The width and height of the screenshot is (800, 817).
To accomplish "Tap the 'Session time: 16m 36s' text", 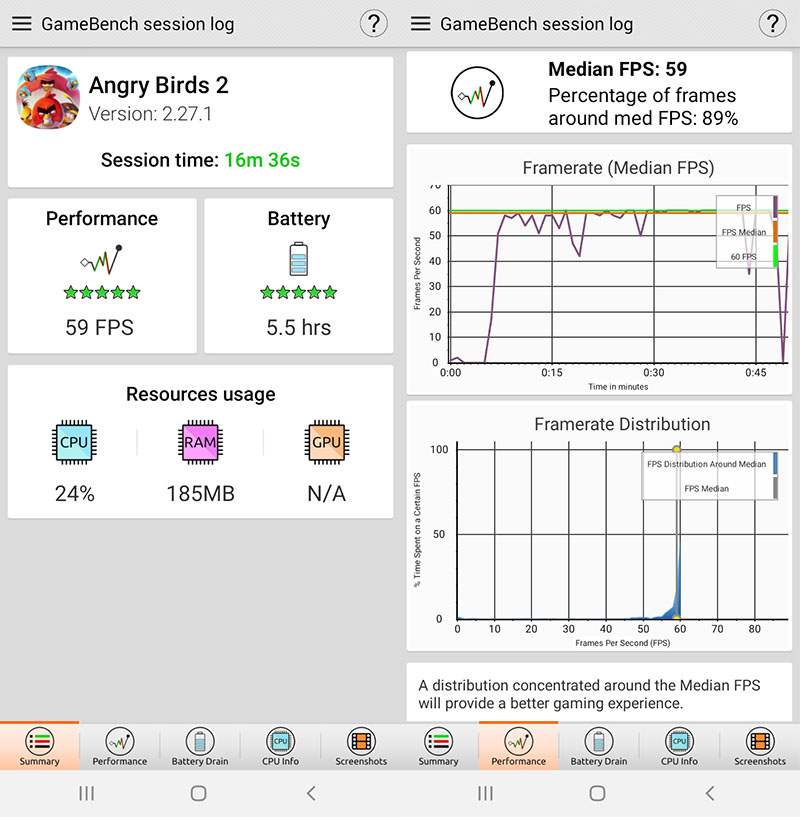I will [200, 160].
